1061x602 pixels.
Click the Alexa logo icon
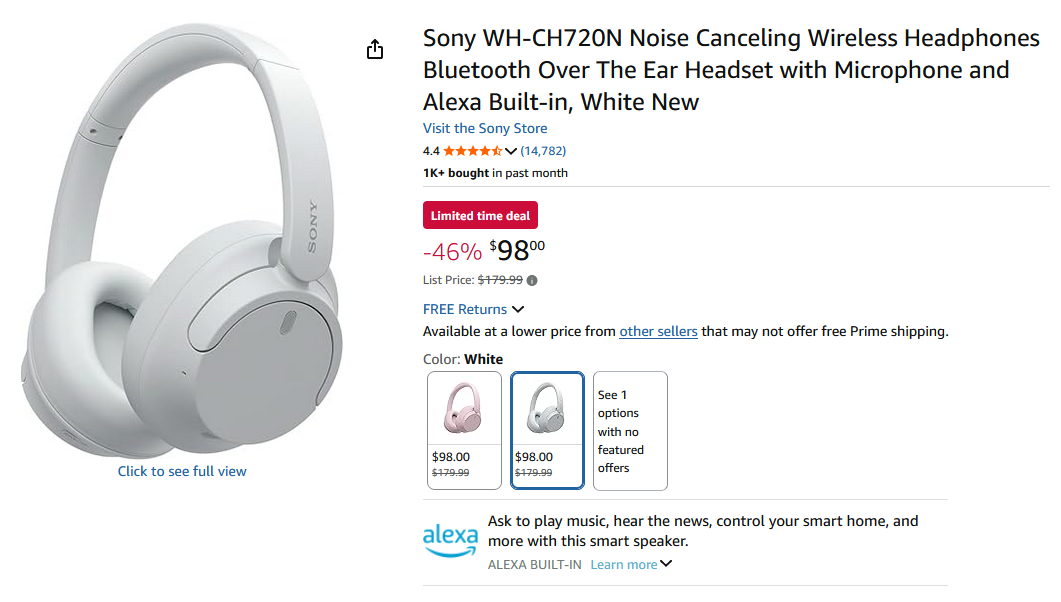[450, 540]
